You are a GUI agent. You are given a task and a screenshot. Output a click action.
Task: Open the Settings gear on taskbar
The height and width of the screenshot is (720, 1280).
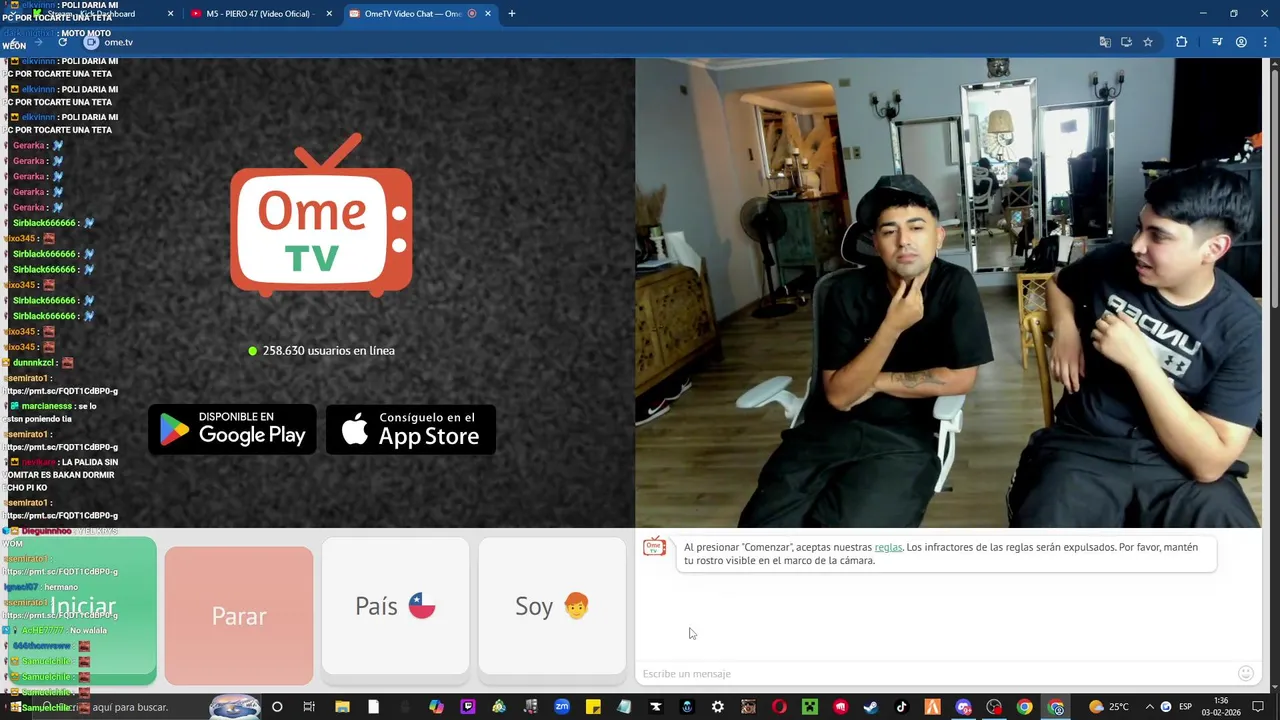(718, 707)
